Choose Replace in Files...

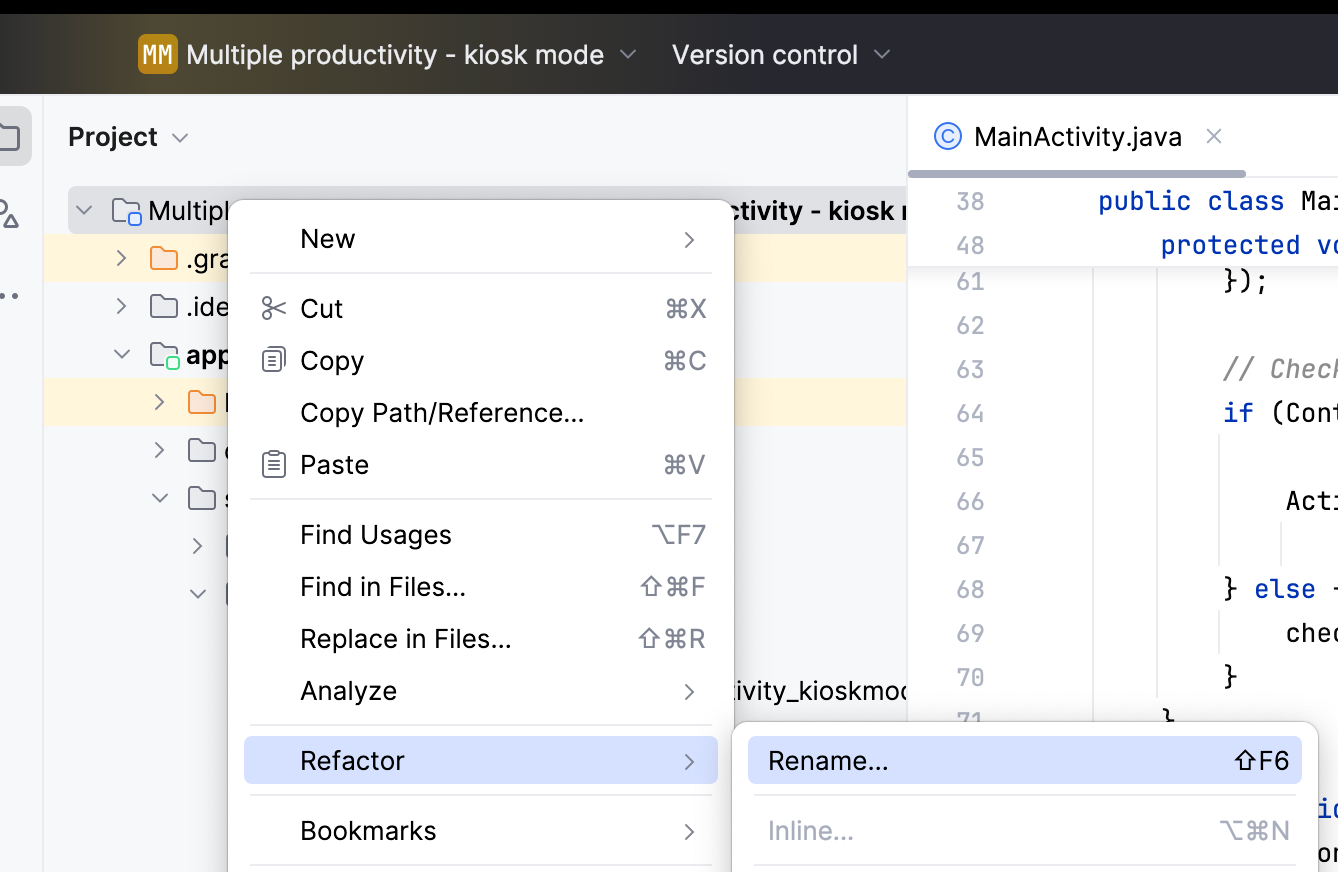(481, 639)
